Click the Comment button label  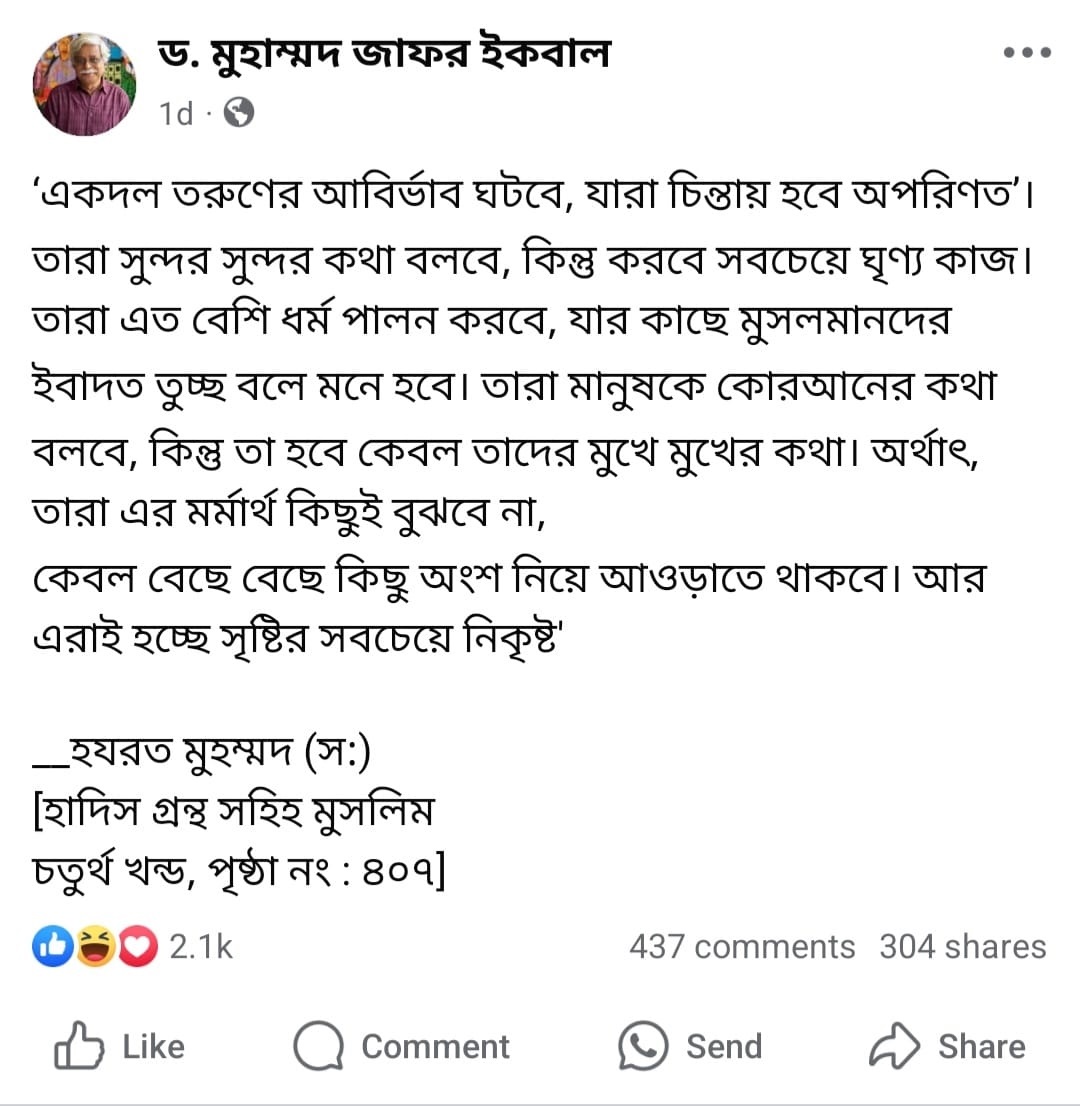point(435,1046)
